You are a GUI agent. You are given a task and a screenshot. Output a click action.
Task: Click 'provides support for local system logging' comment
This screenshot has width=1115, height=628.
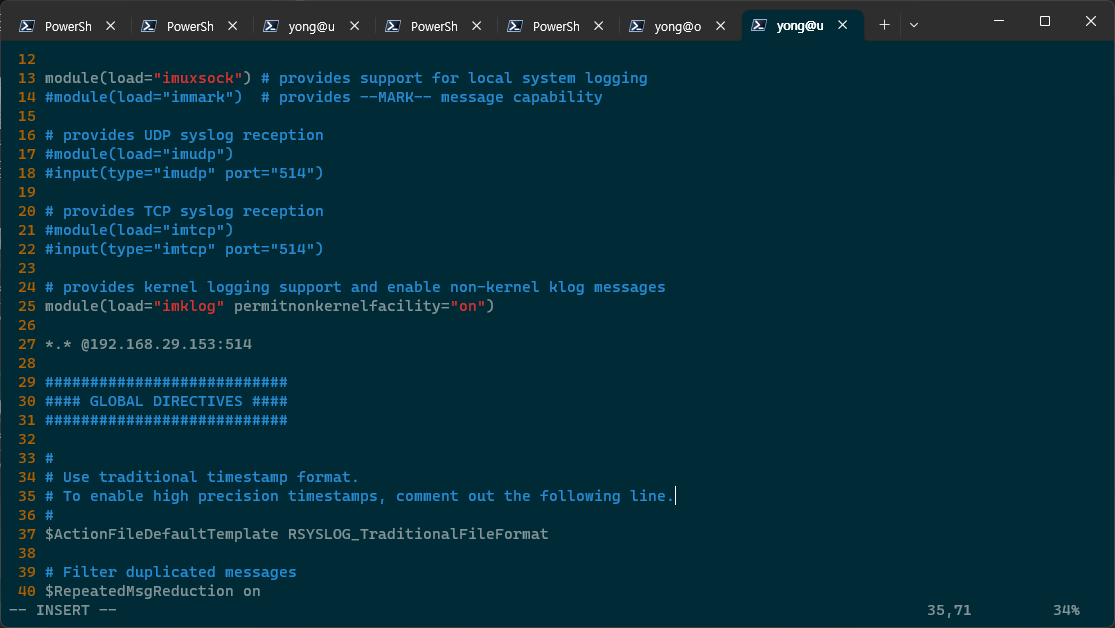[454, 78]
